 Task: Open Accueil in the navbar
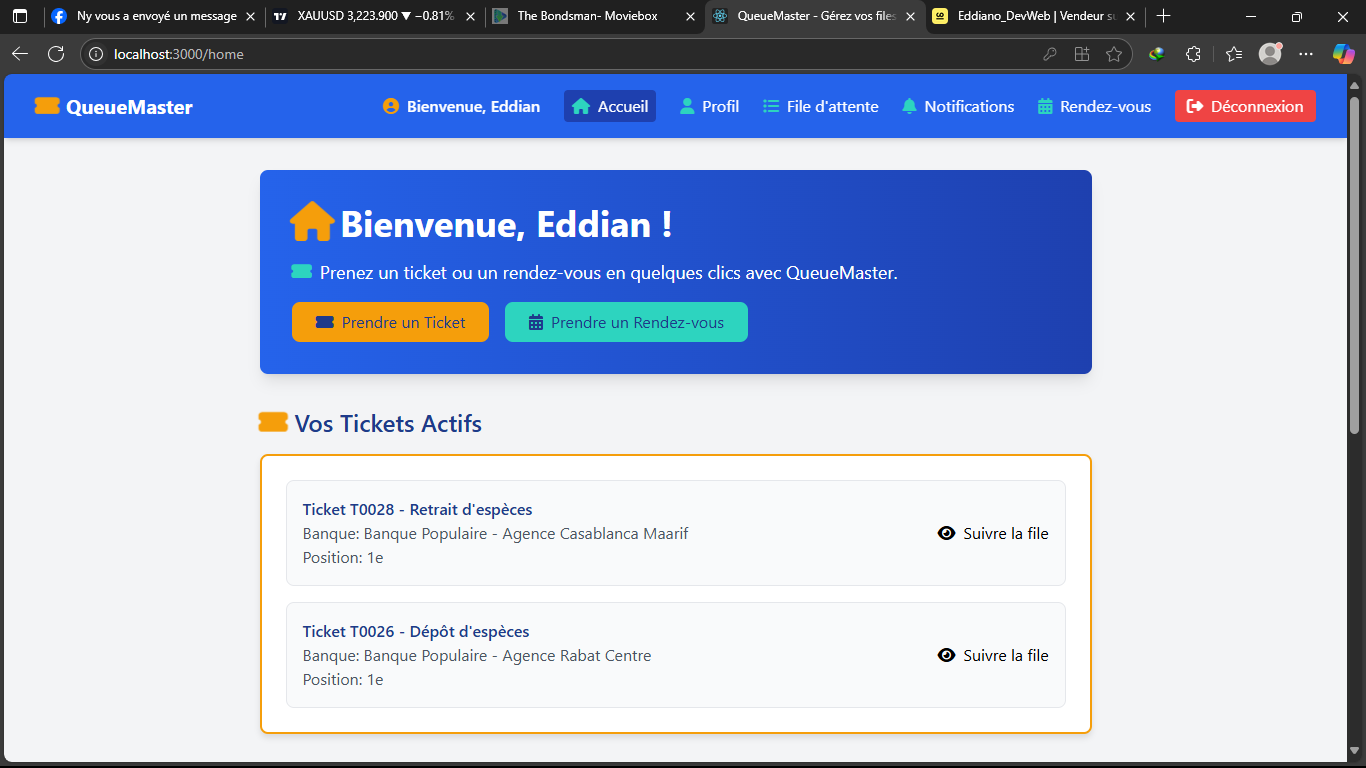tap(610, 106)
